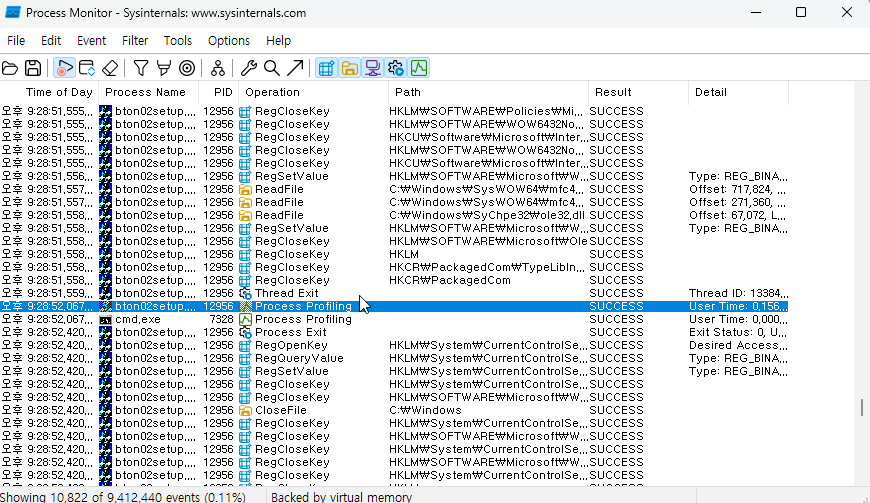Toggle Show Network Activity filter
This screenshot has width=870, height=503.
click(x=372, y=68)
